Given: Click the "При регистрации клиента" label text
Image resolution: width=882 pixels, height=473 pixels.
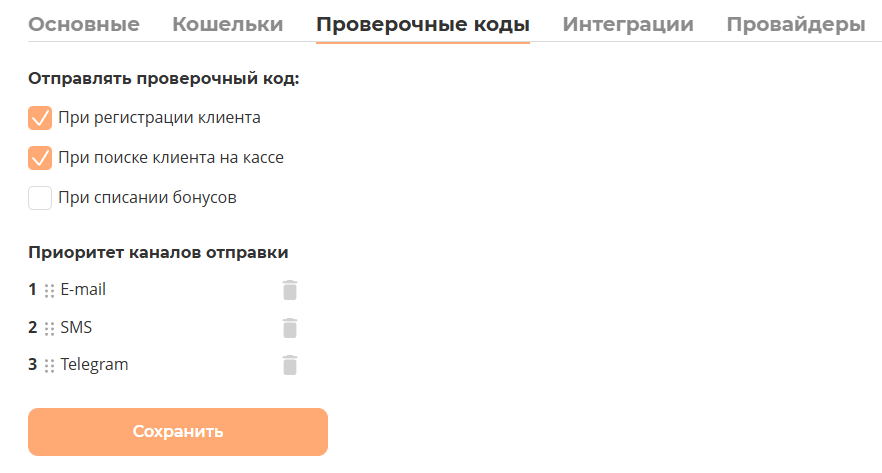Looking at the screenshot, I should 160,118.
